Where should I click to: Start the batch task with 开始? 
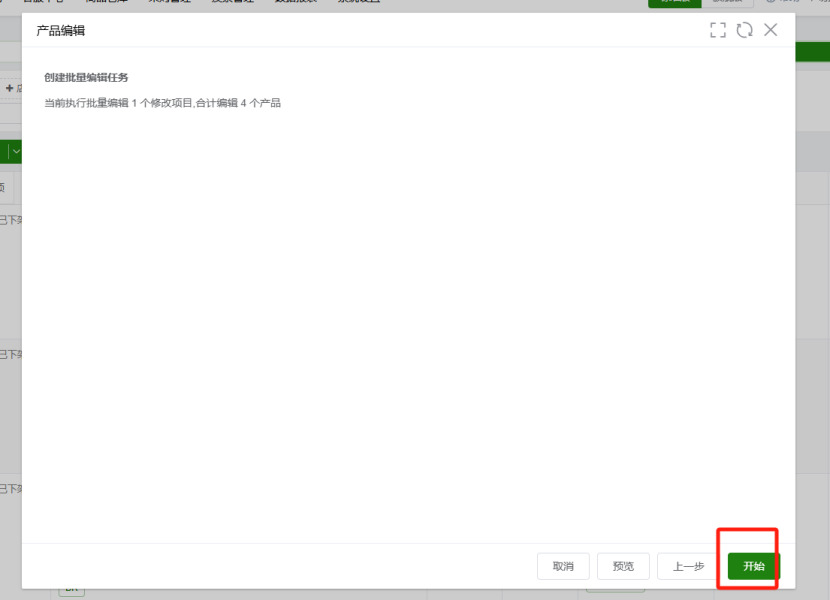pos(753,566)
